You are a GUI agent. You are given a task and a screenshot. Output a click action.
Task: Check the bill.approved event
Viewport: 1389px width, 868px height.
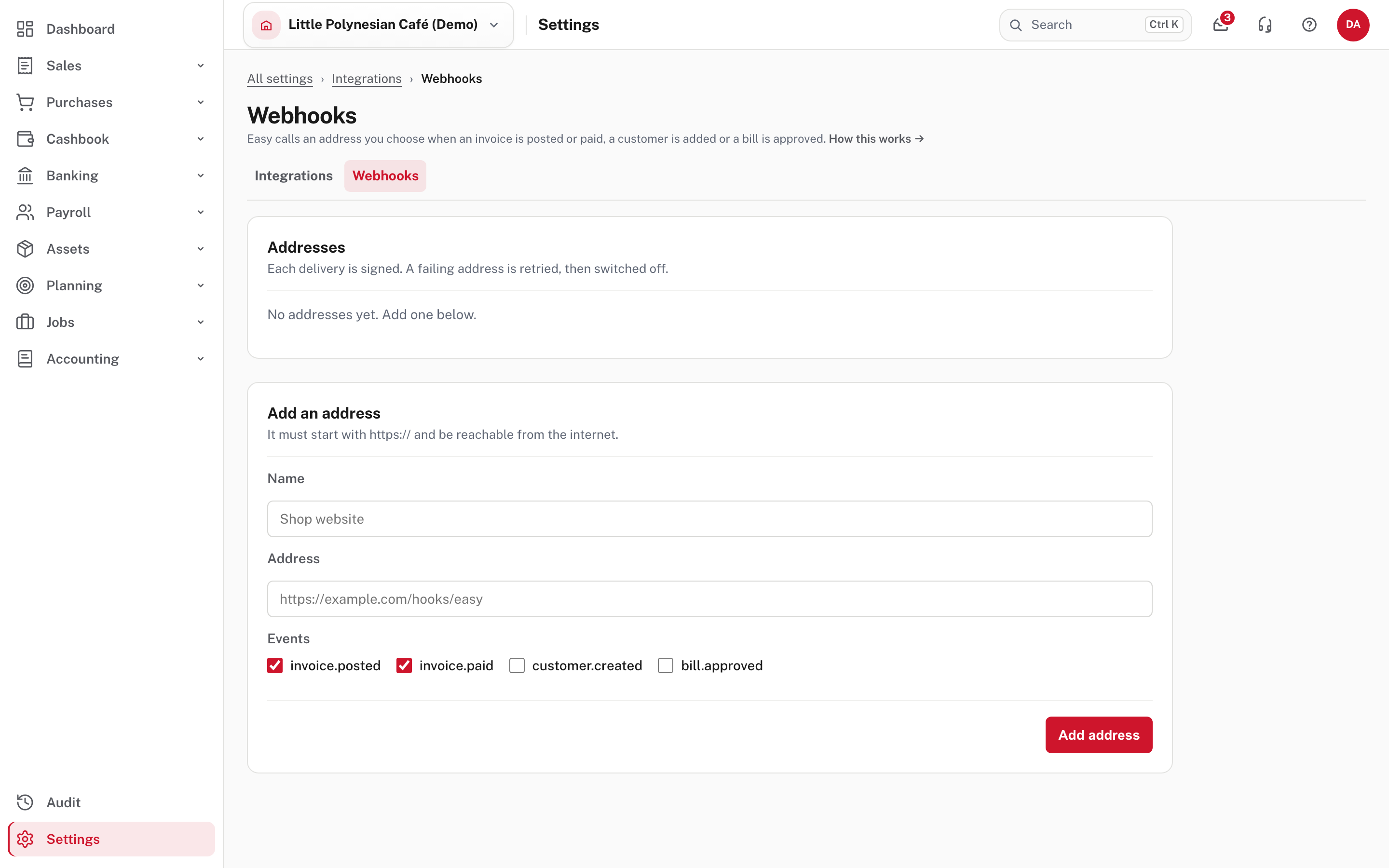point(665,665)
